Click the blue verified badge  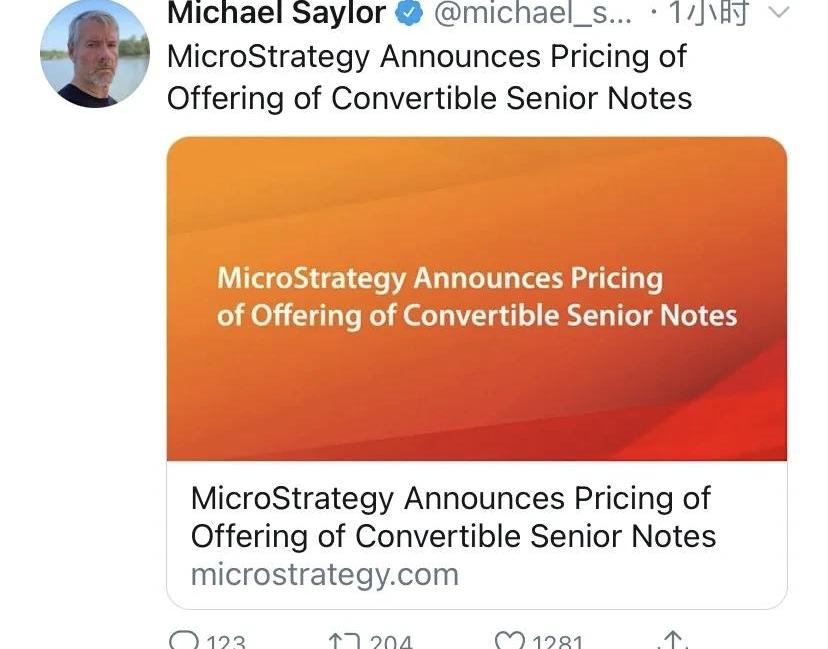click(x=410, y=14)
